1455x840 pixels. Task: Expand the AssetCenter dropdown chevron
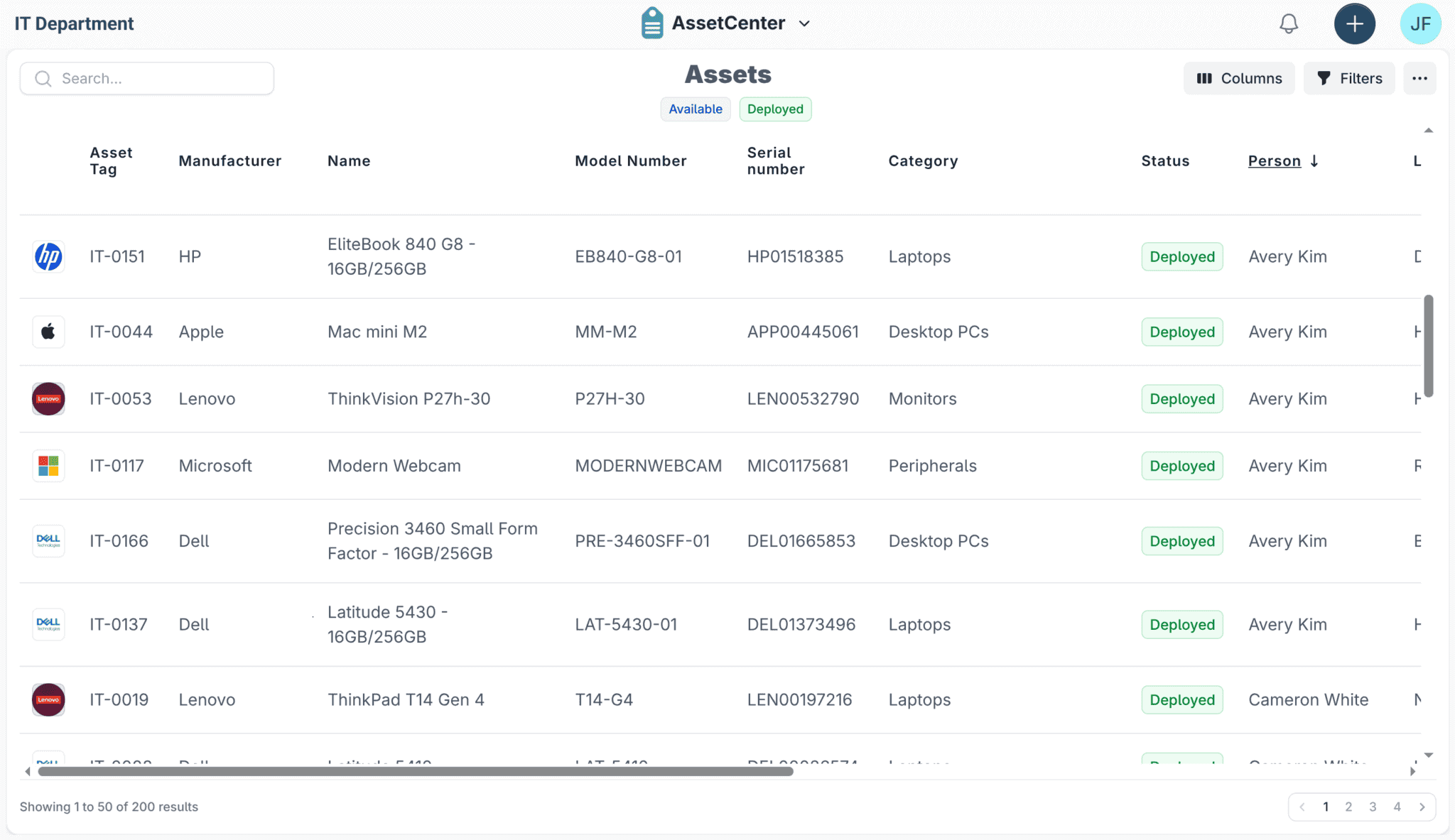pyautogui.click(x=804, y=23)
